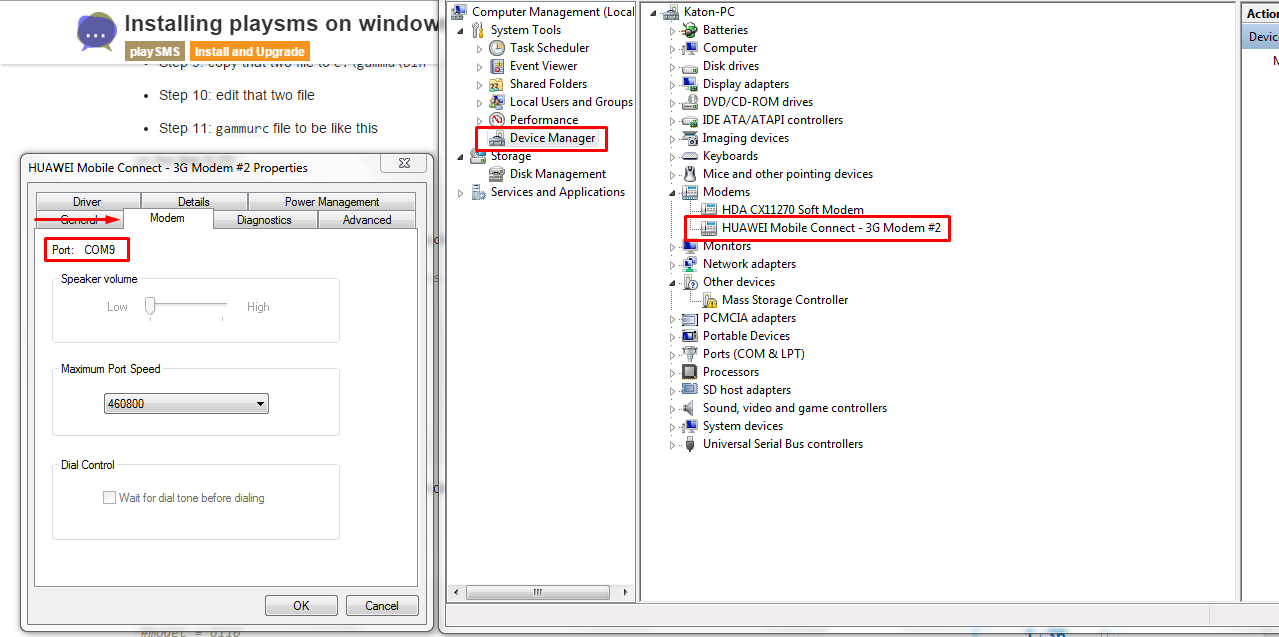This screenshot has width=1279, height=637.
Task: Click the Performance icon in the tree
Action: tap(497, 120)
